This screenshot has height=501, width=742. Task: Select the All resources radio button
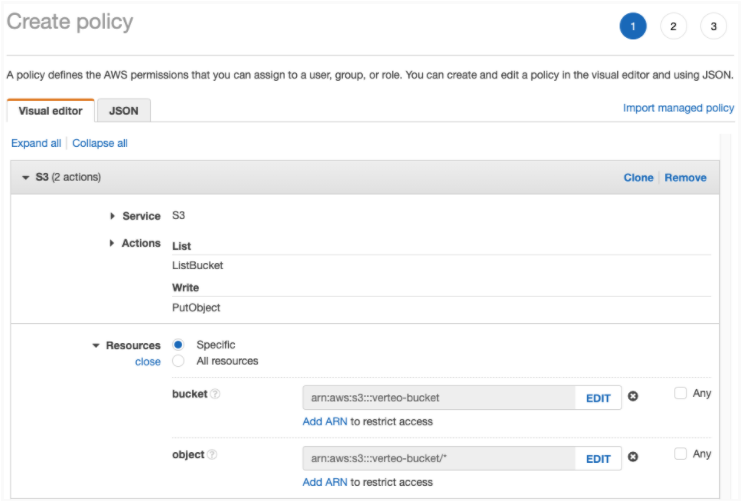coord(179,361)
